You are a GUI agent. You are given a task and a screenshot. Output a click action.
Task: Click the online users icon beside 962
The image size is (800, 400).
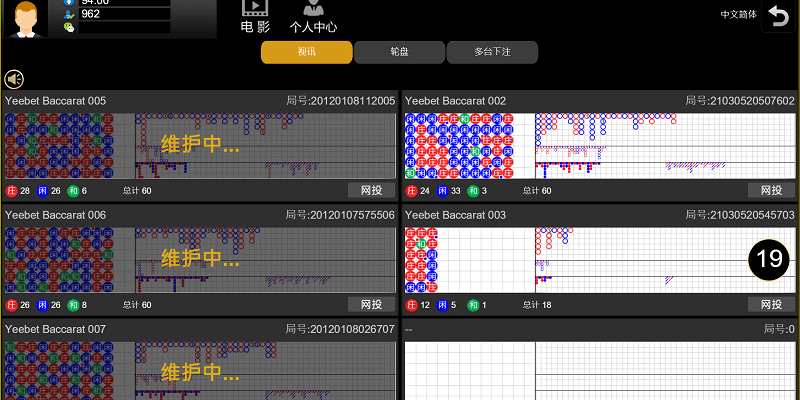coord(69,14)
